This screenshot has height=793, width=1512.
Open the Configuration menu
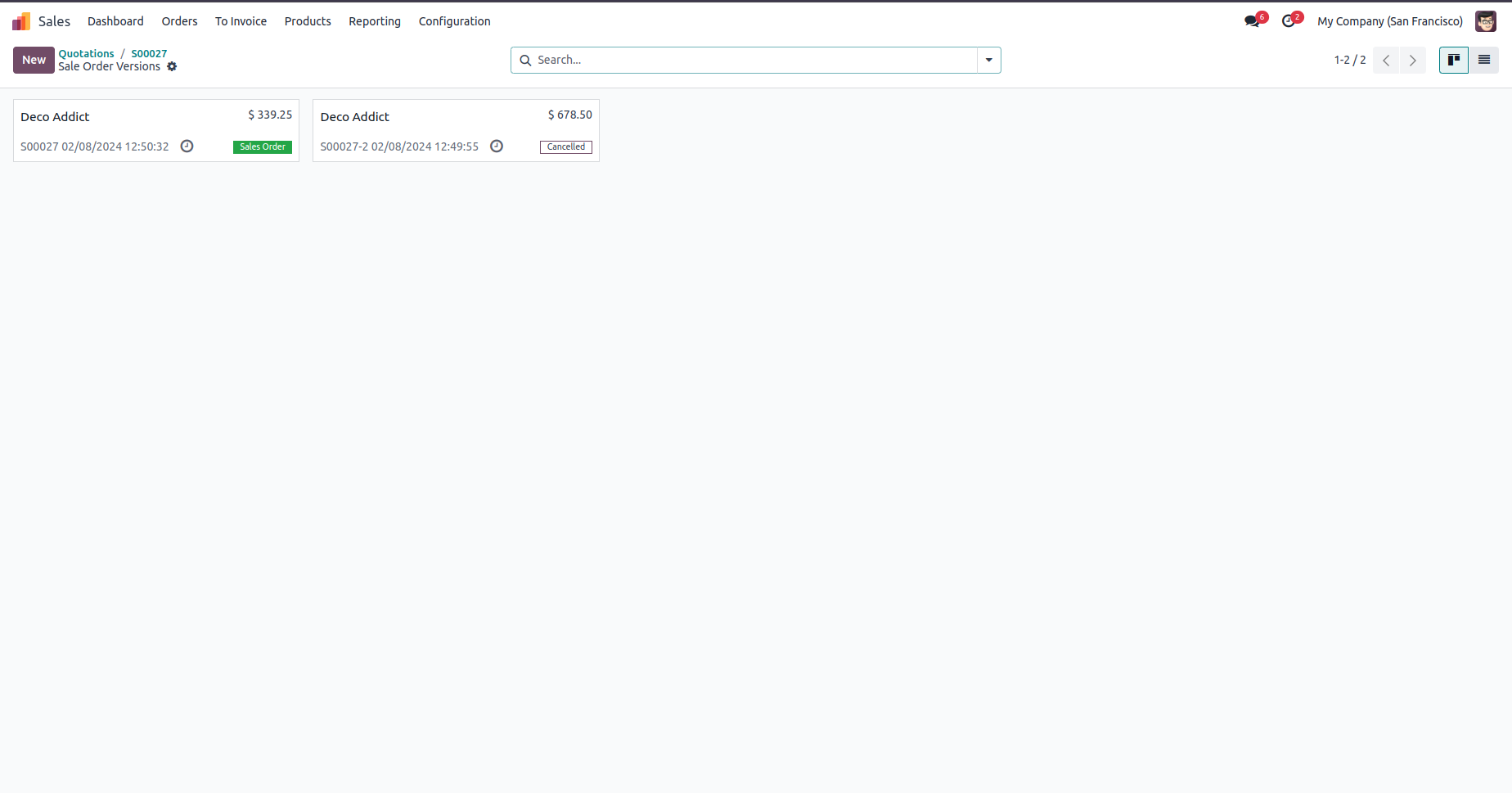point(454,21)
